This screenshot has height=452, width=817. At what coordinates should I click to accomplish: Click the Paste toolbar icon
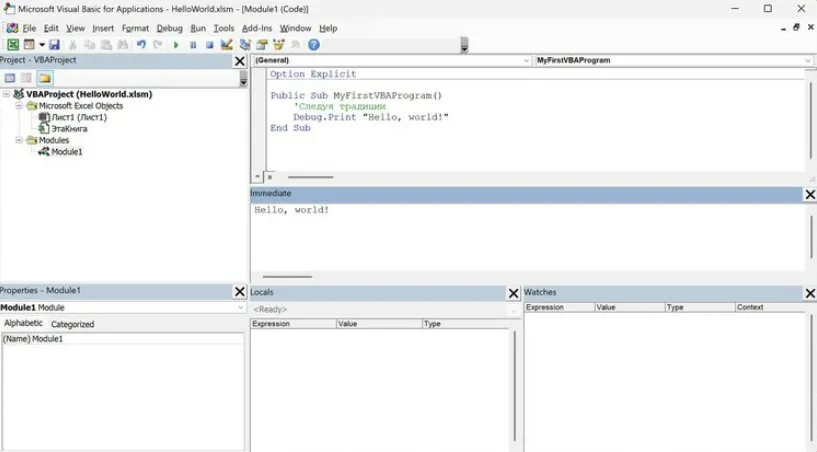(106, 45)
